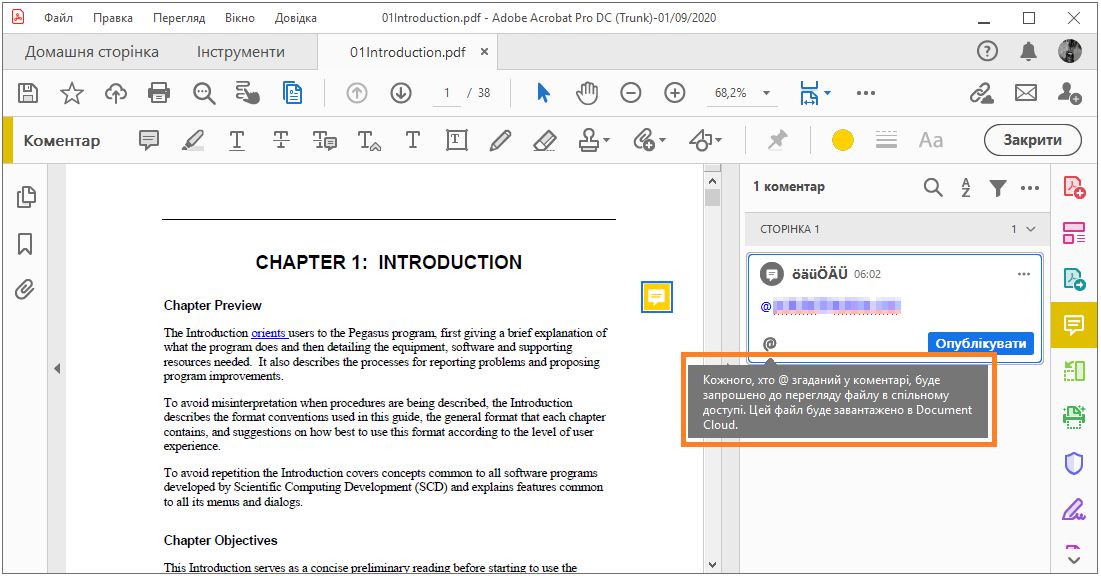Share link to file icon
Image resolution: width=1101 pixels, height=576 pixels.
tap(982, 93)
